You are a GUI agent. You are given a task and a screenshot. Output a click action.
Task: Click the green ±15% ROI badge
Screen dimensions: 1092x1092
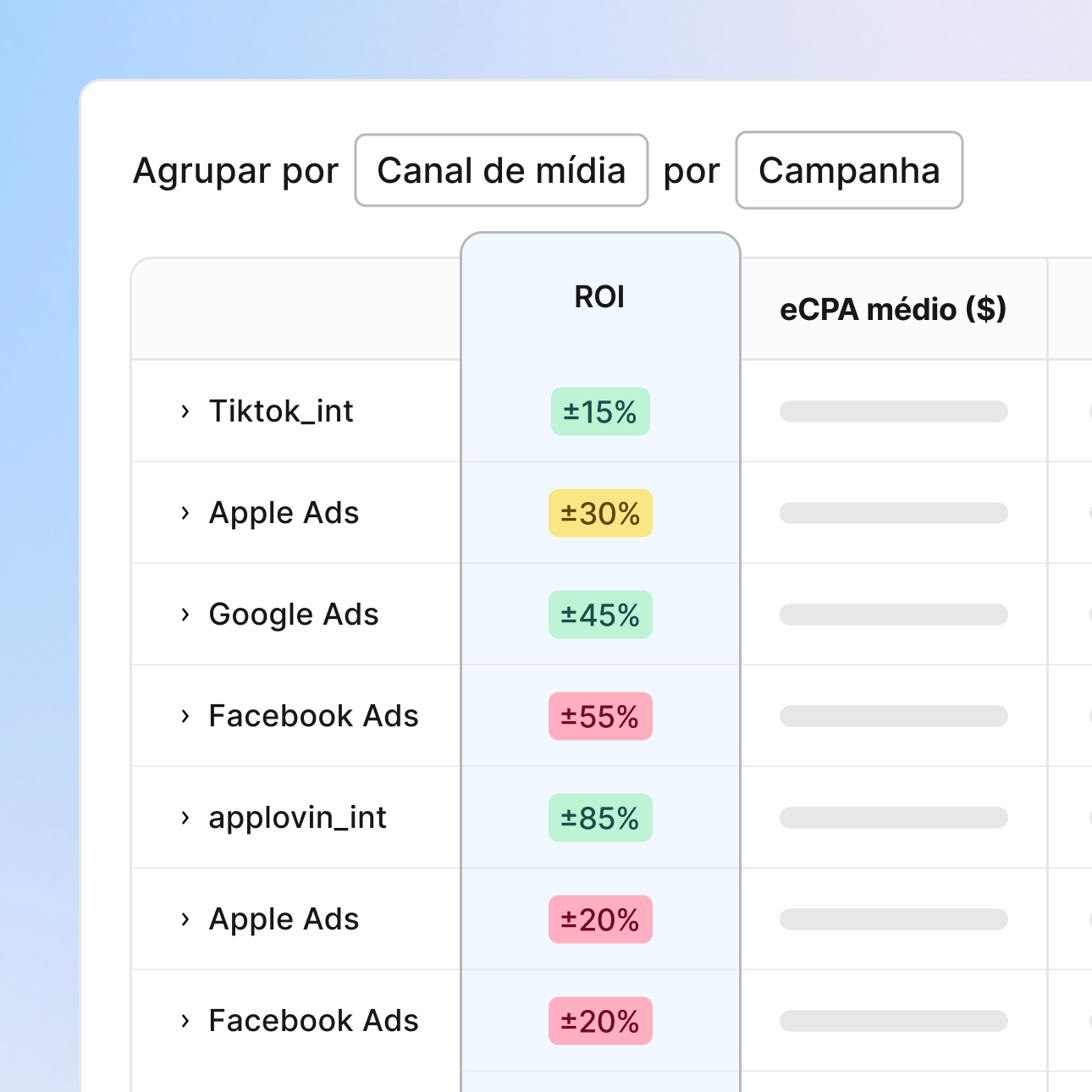tap(600, 412)
